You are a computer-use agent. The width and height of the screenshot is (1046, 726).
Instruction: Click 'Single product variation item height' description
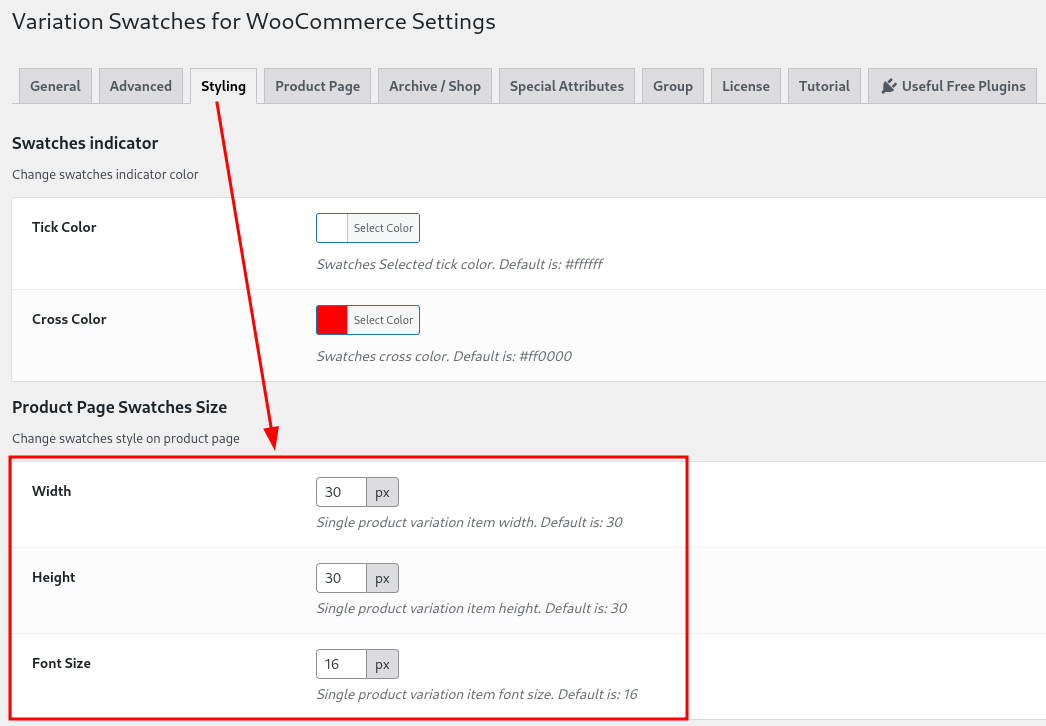(472, 609)
